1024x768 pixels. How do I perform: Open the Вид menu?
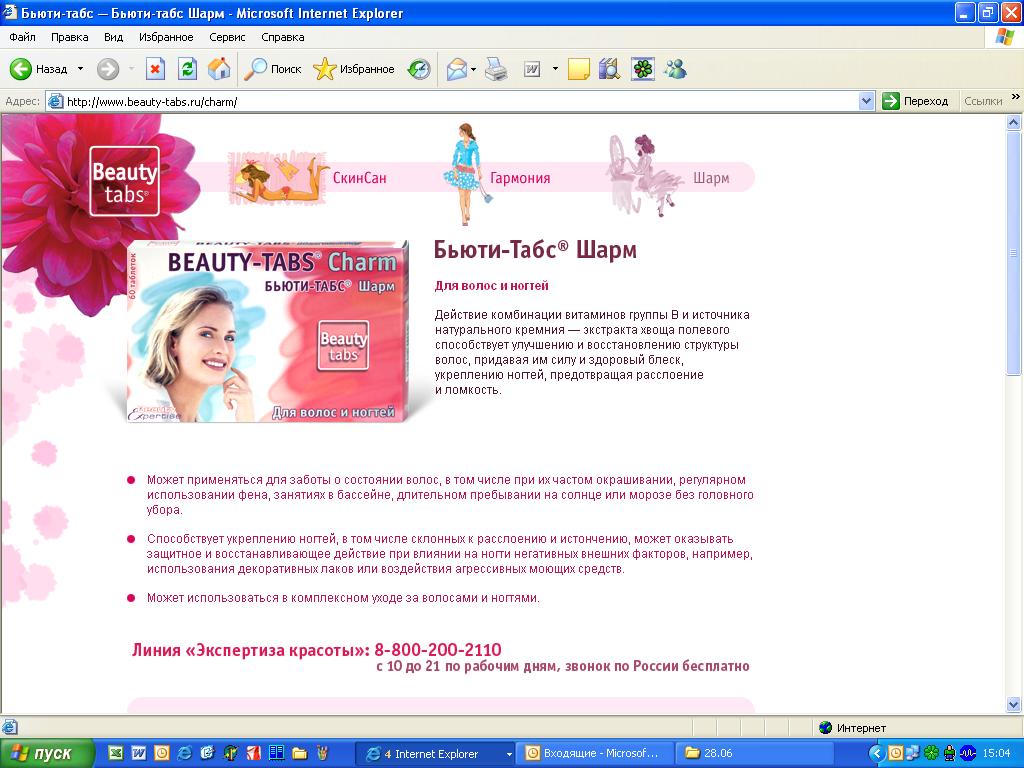coord(113,37)
